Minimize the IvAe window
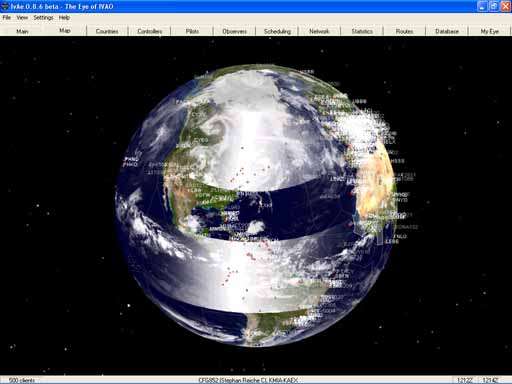512x384 pixels. [x=482, y=6]
